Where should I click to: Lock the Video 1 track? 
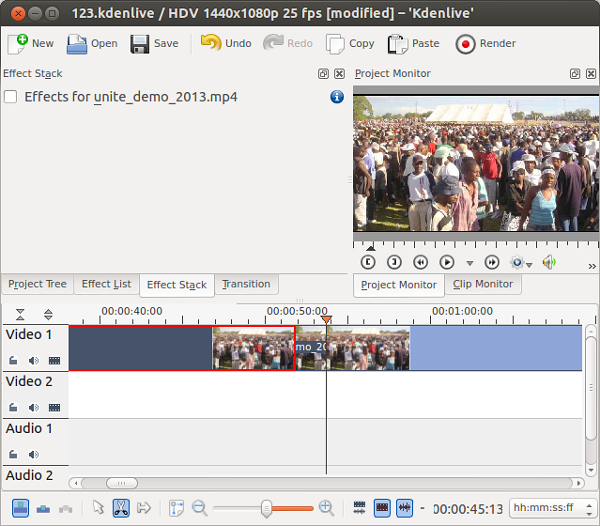coord(14,360)
